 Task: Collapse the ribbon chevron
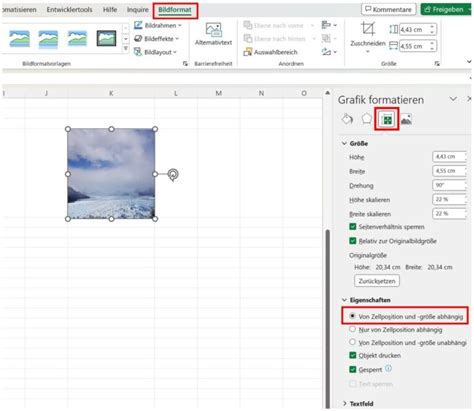(x=469, y=62)
